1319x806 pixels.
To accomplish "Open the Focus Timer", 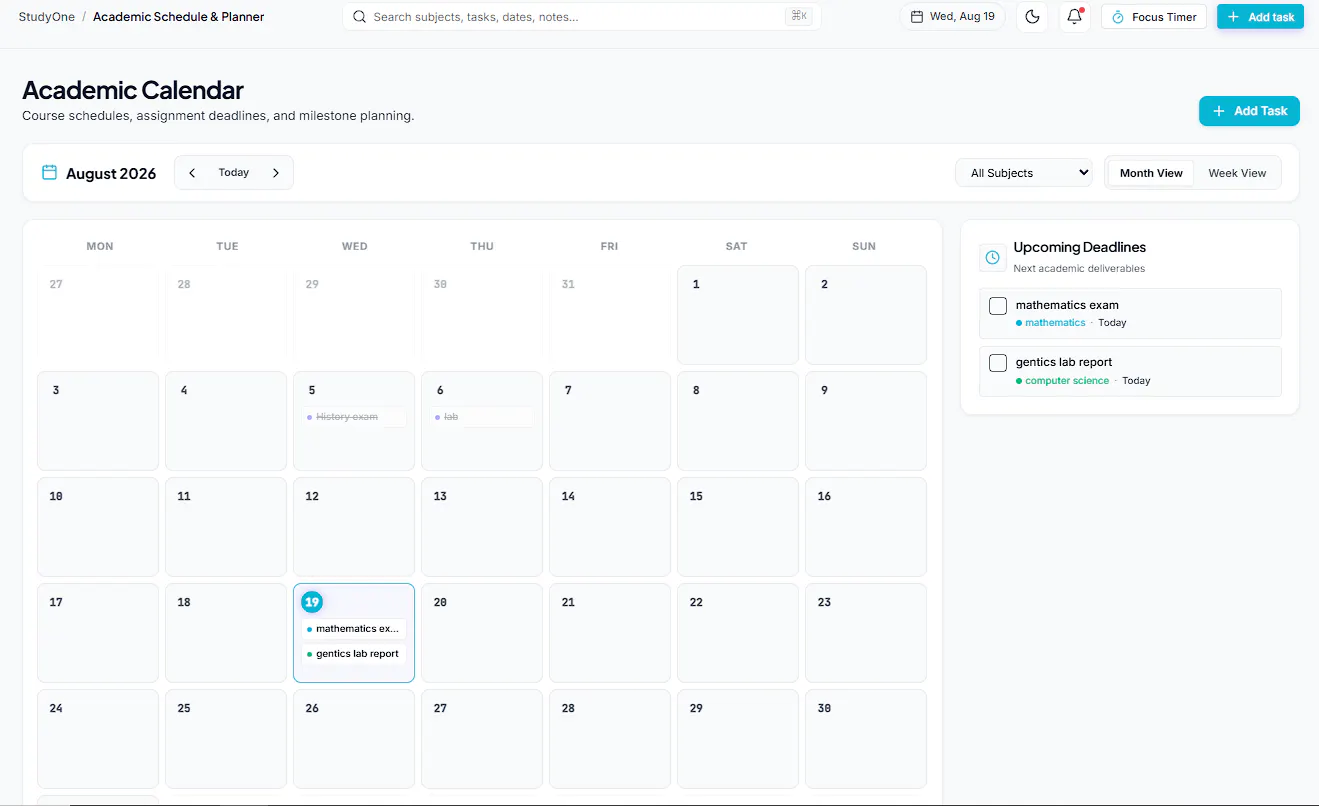I will pyautogui.click(x=1154, y=17).
